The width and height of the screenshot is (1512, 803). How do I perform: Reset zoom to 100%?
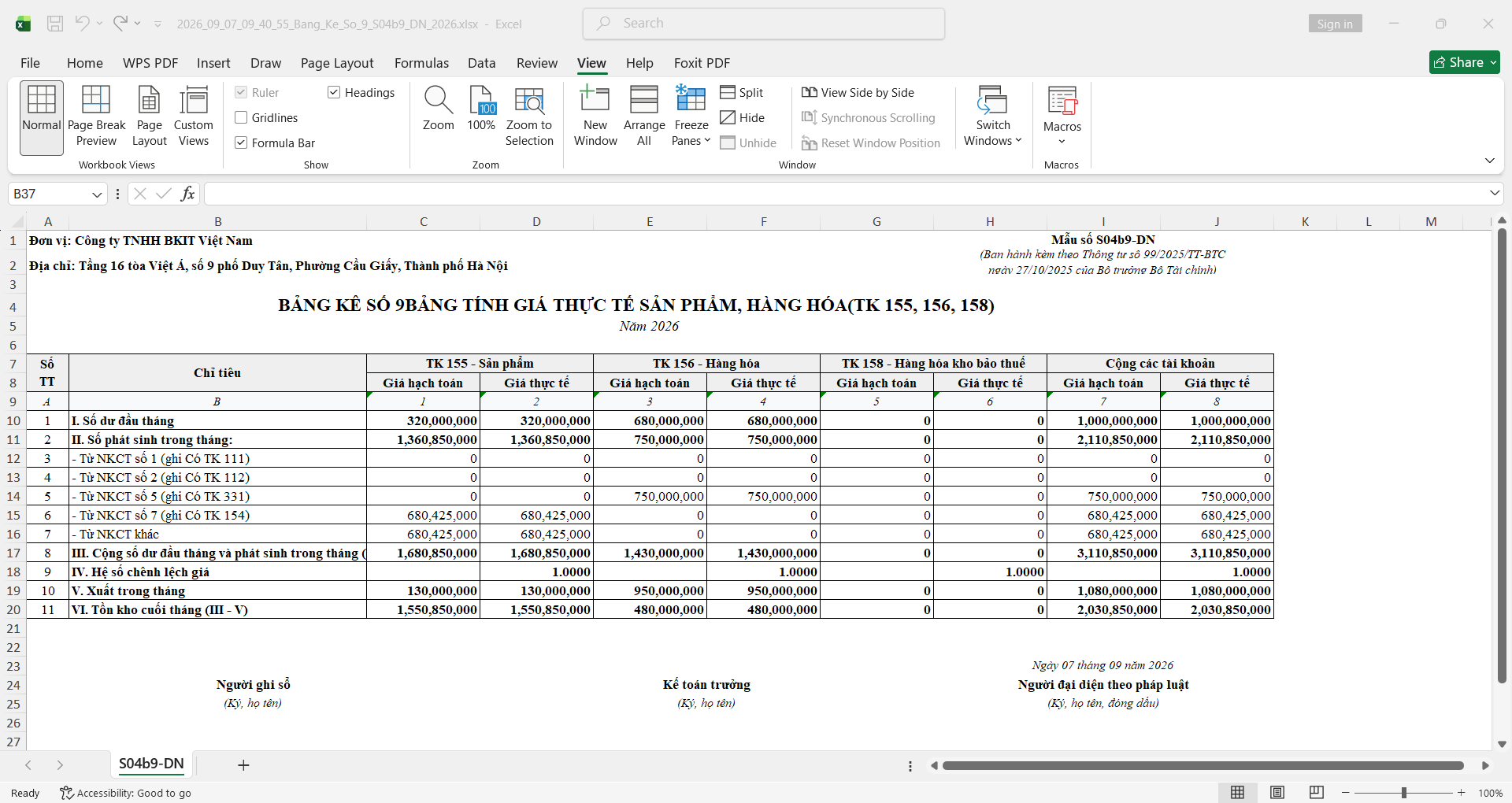[x=481, y=110]
